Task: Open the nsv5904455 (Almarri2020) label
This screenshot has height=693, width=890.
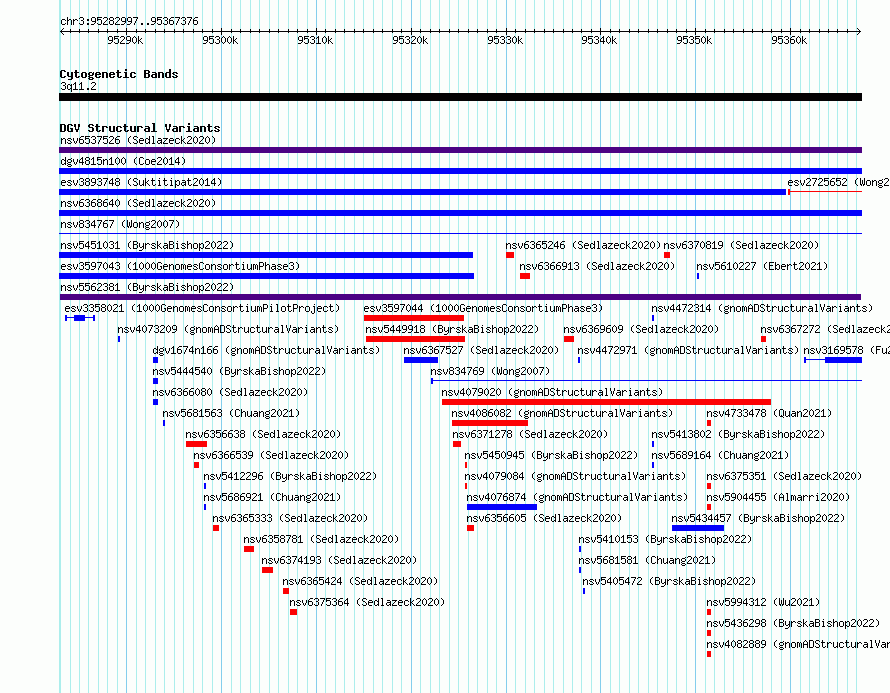Action: pos(778,497)
